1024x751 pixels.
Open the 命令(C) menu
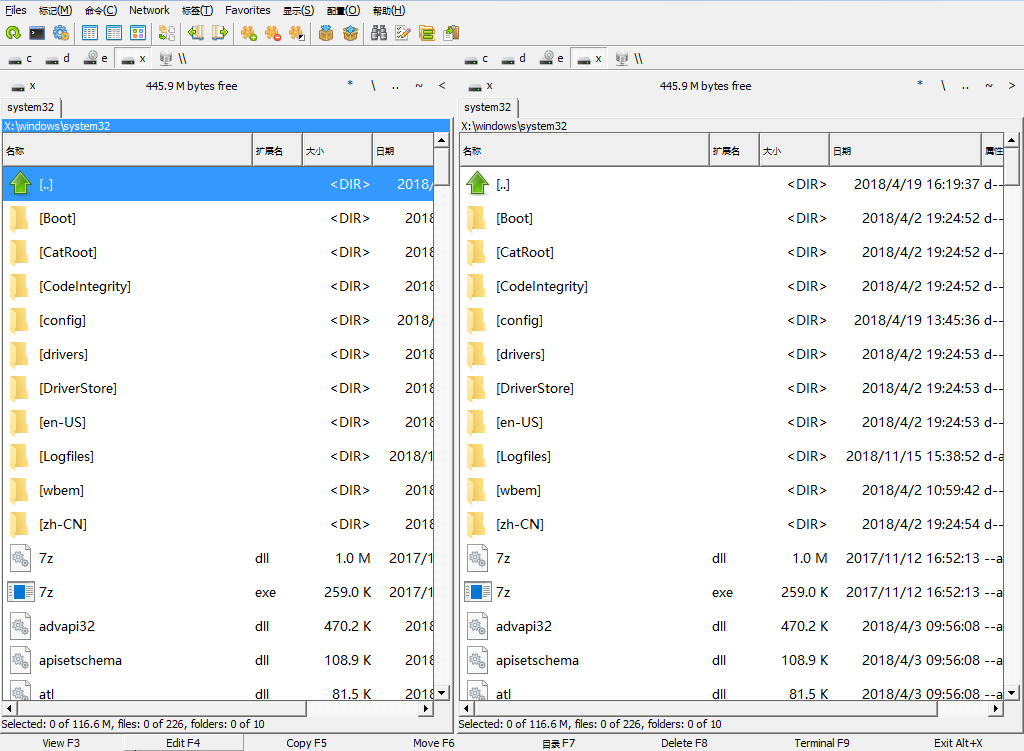click(x=101, y=10)
